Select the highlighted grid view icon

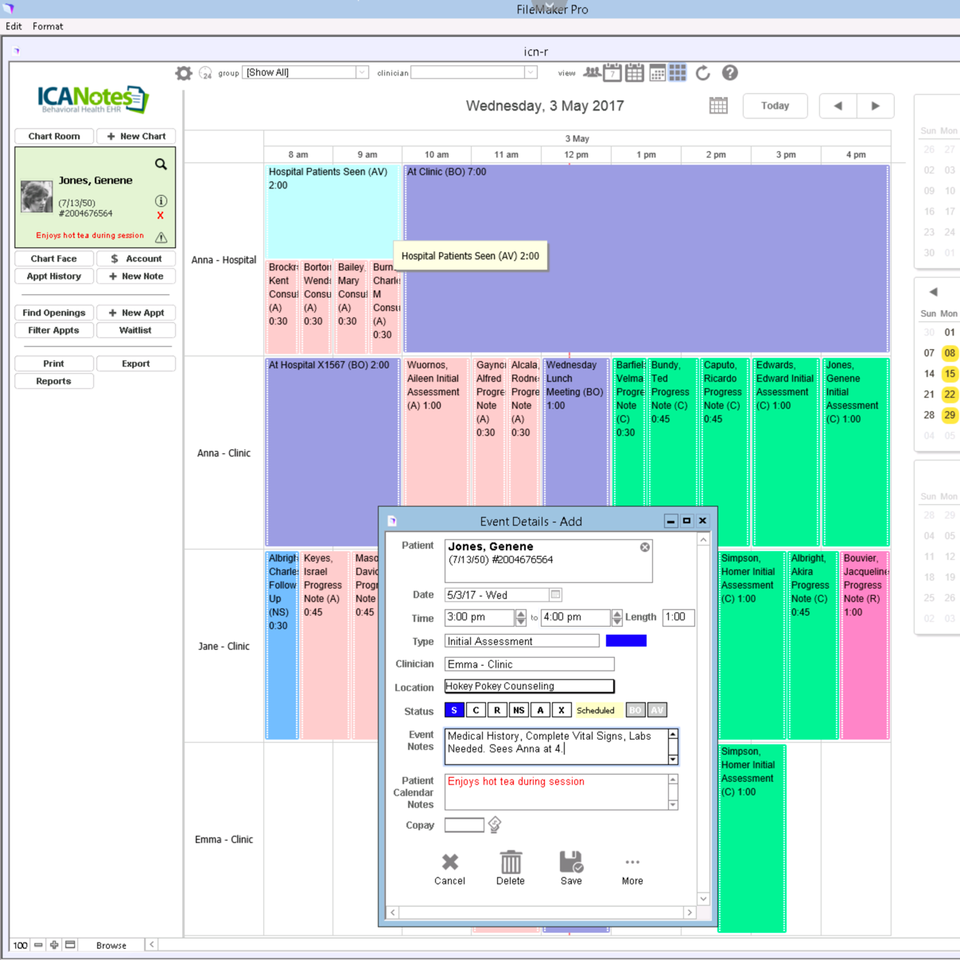(678, 73)
